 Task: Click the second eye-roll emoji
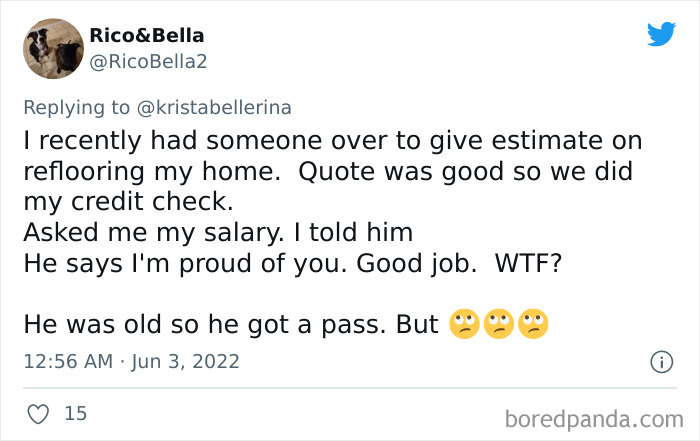(499, 324)
